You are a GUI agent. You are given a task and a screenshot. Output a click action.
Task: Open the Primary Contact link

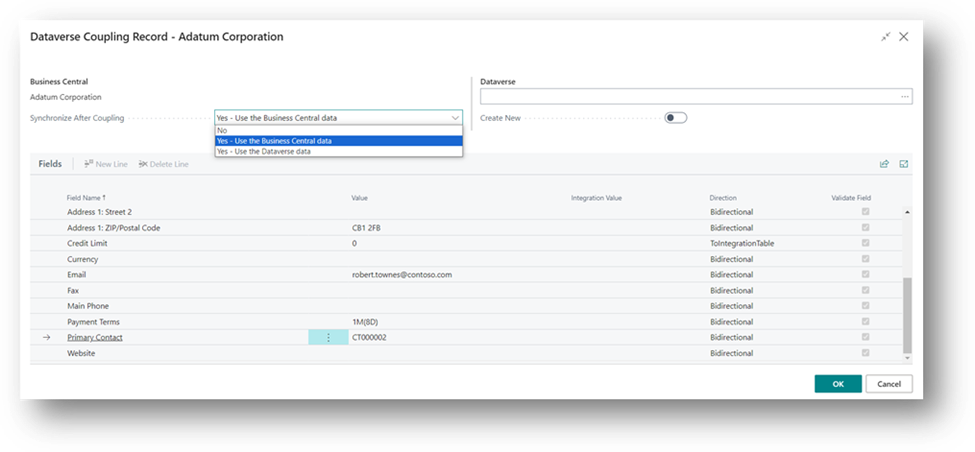95,338
